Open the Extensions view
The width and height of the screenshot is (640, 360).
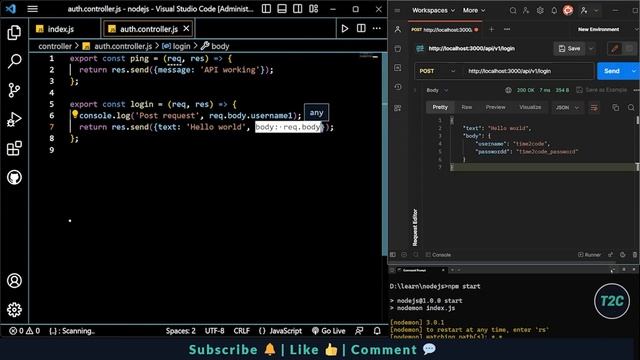tap(14, 148)
